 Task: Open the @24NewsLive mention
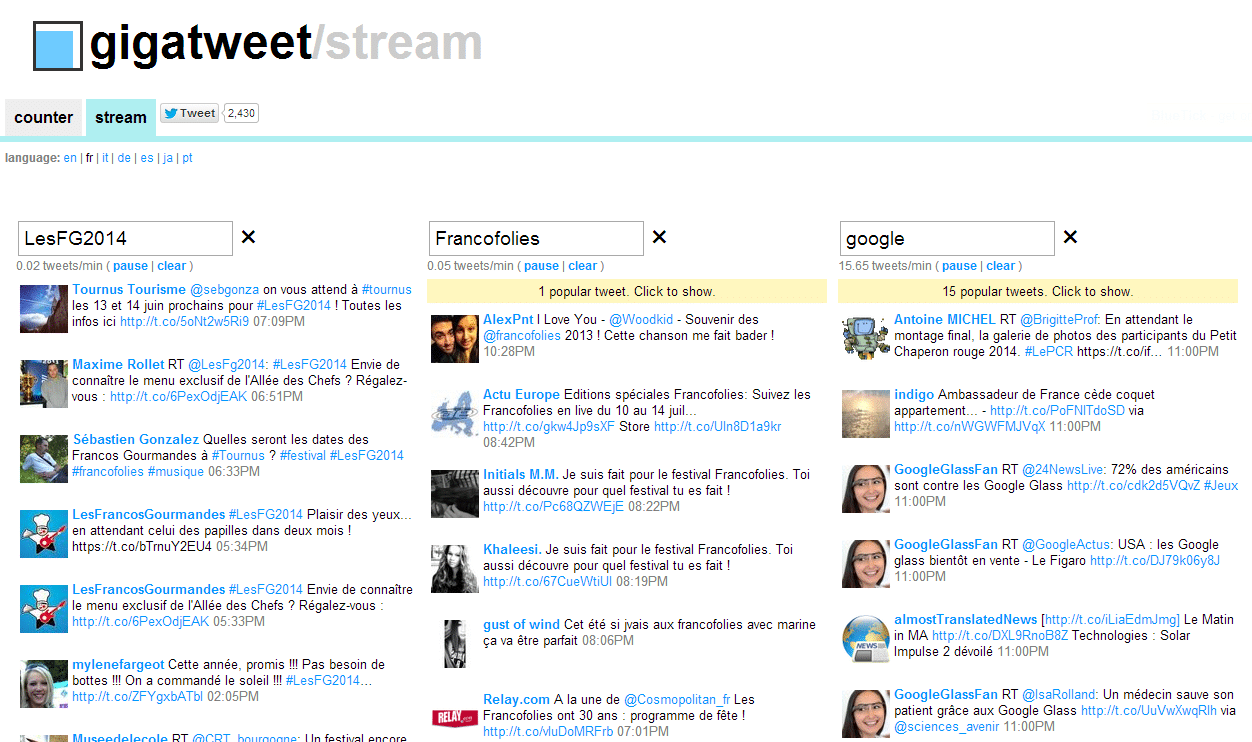click(1062, 470)
